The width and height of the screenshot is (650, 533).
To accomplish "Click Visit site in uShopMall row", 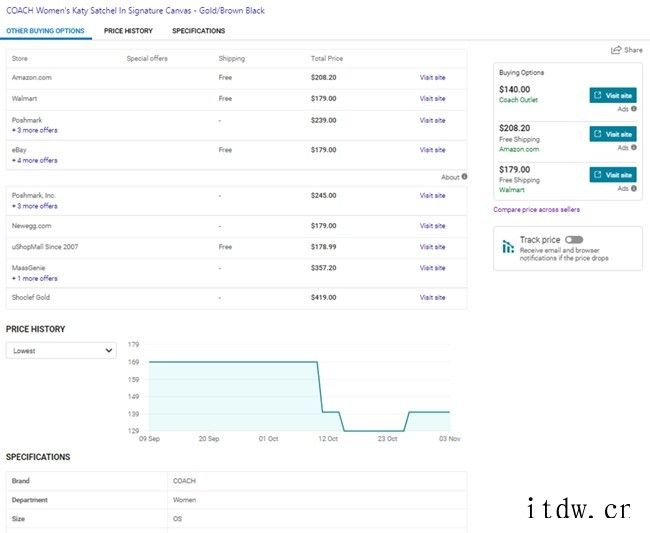I will click(432, 247).
